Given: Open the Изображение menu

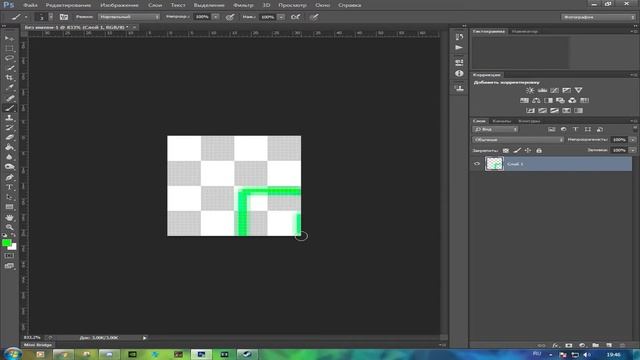Looking at the screenshot, I should coord(119,5).
